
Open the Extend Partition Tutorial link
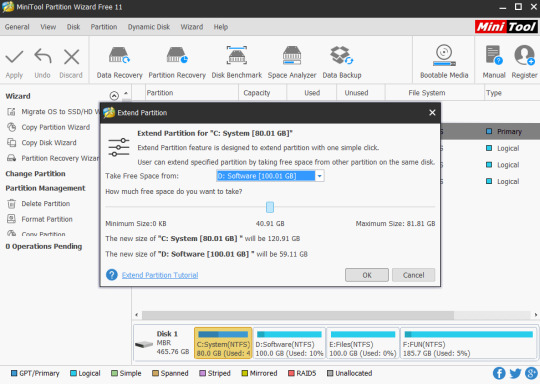click(160, 275)
